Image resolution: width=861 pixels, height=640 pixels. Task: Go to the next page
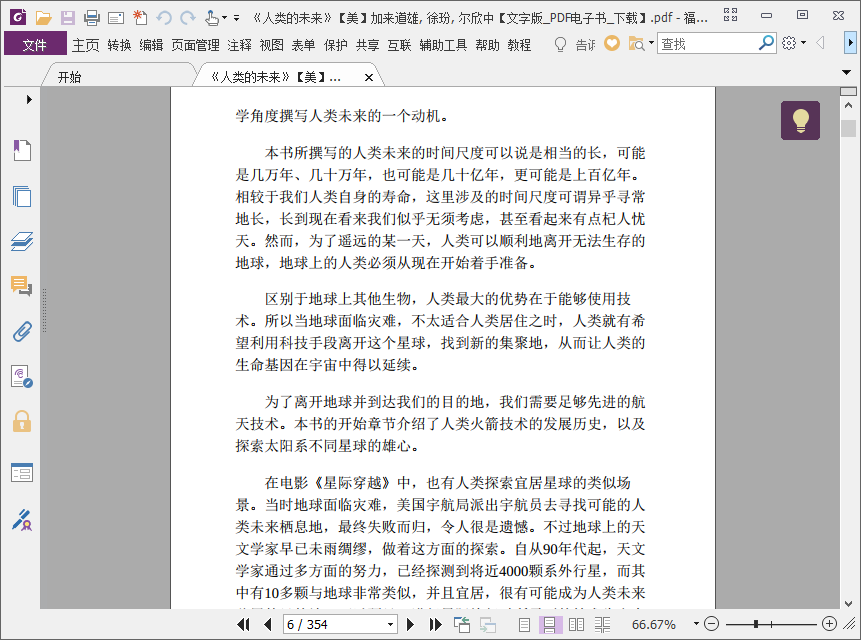click(410, 624)
